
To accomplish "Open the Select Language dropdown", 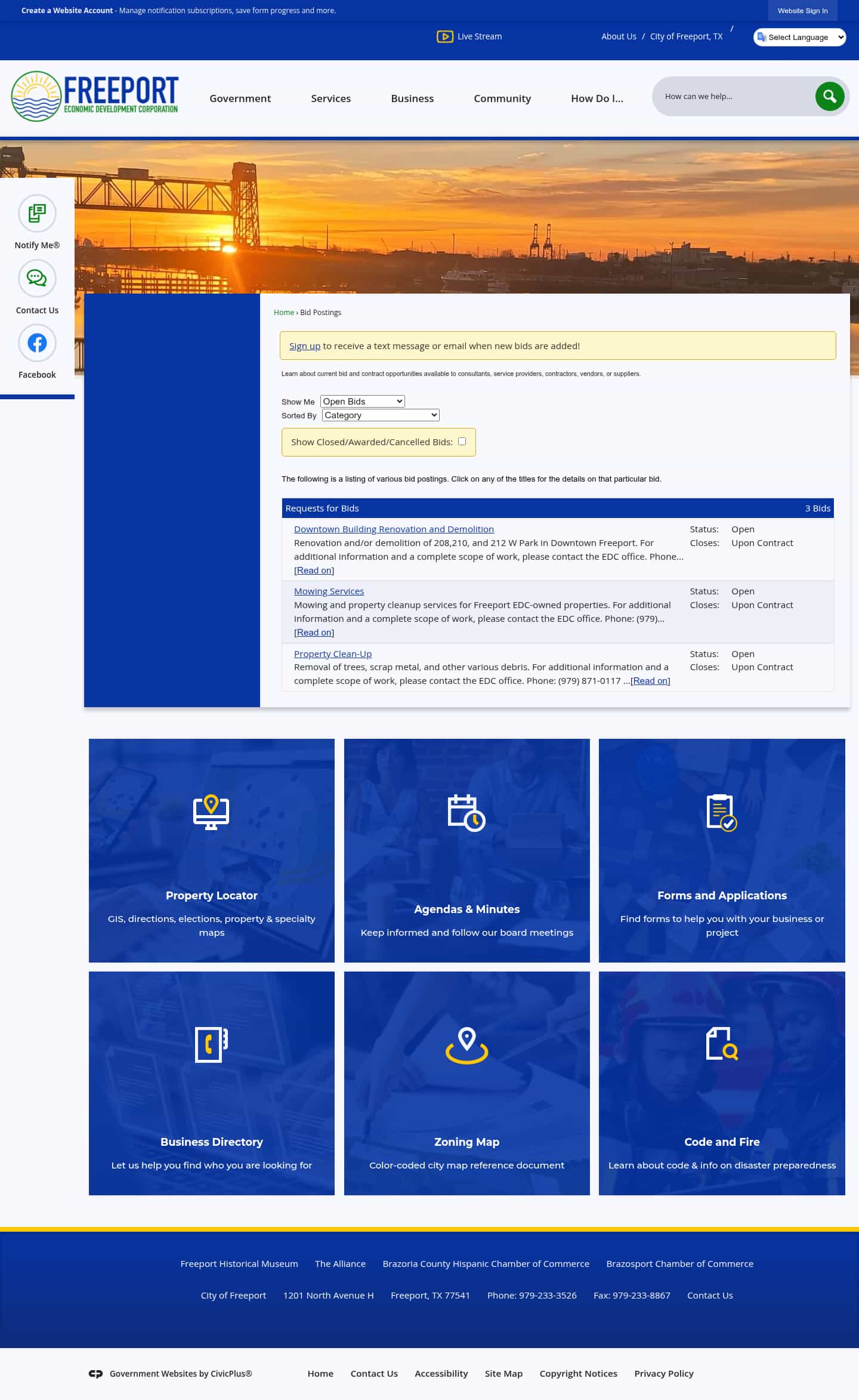I will pos(799,37).
